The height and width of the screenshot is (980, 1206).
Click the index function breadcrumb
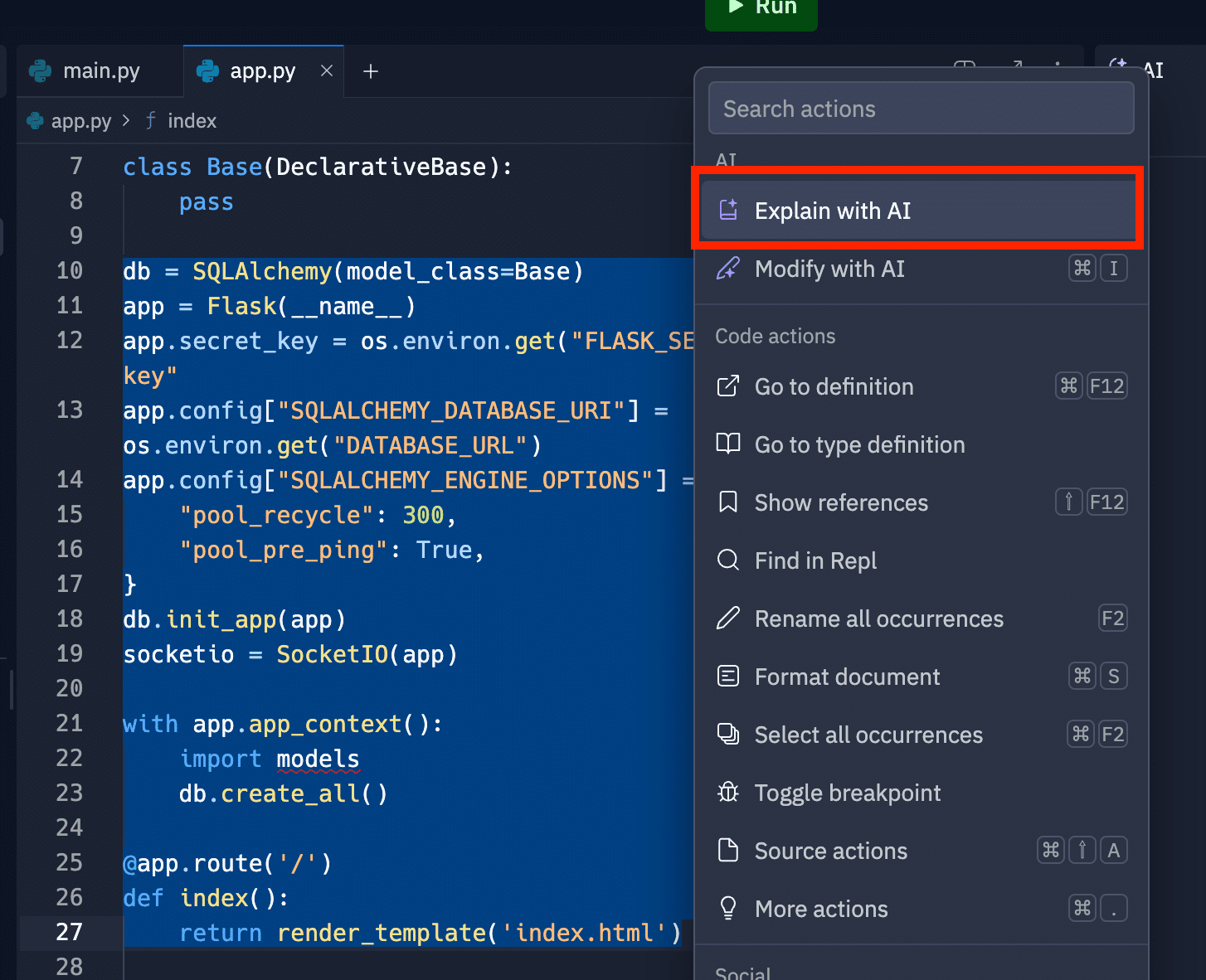[x=191, y=121]
